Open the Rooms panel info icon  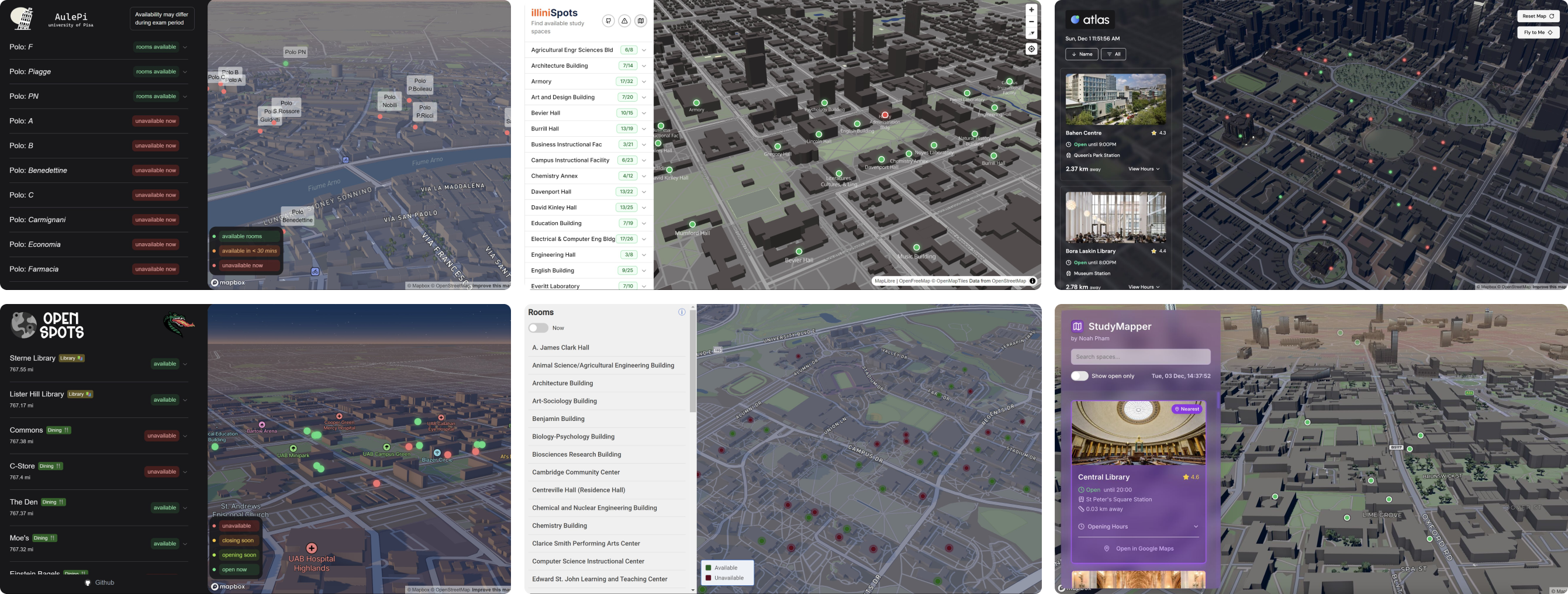coord(682,312)
